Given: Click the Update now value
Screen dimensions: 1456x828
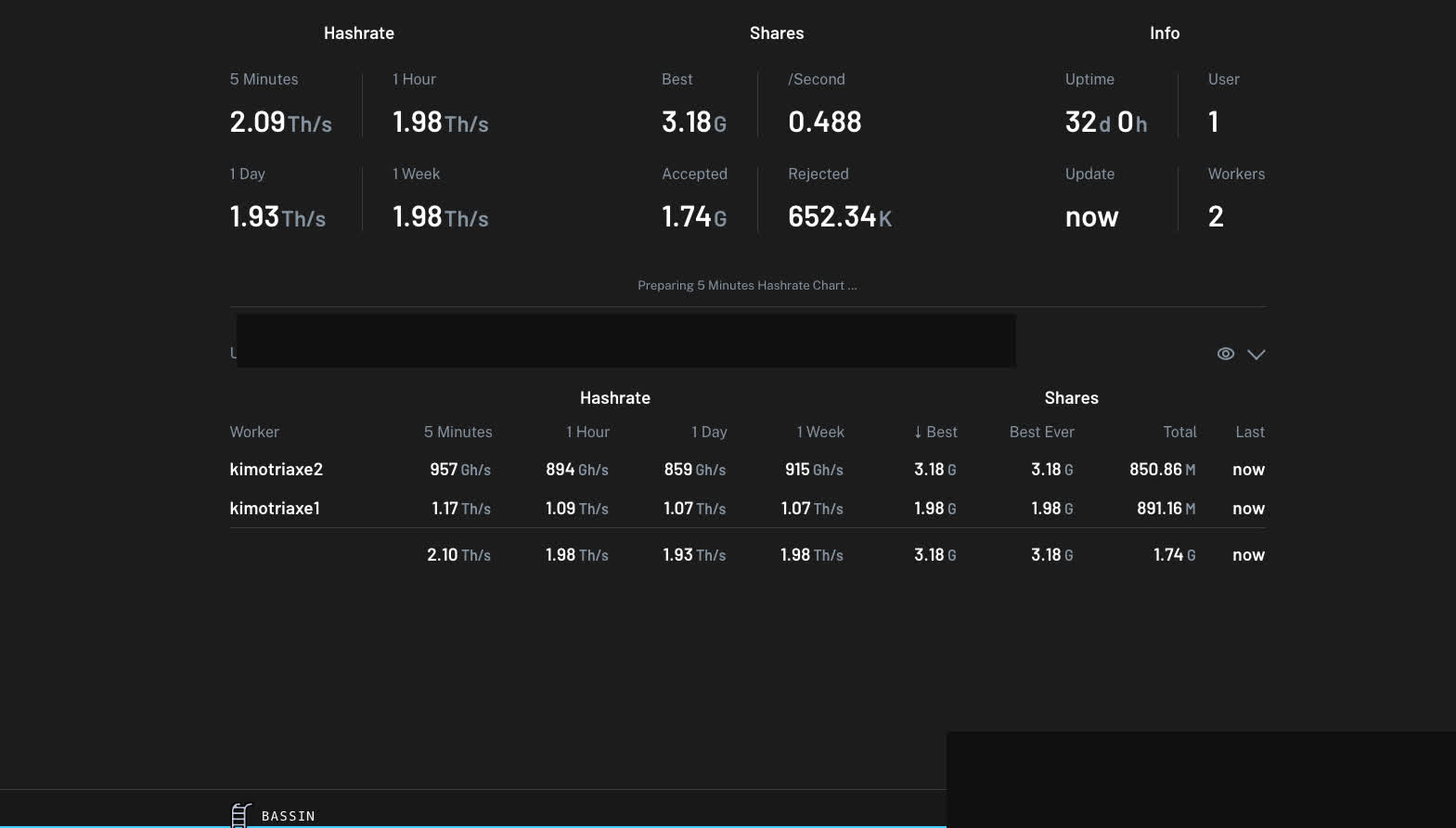Looking at the screenshot, I should (1092, 217).
